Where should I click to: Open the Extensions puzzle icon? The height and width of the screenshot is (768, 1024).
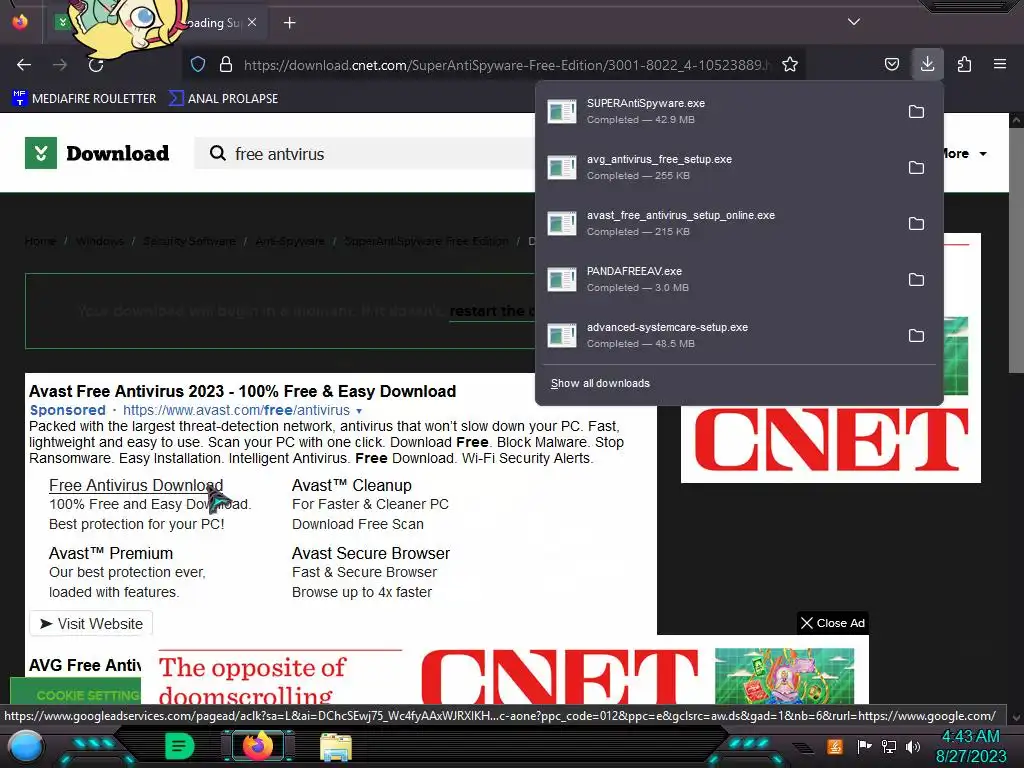pos(964,64)
